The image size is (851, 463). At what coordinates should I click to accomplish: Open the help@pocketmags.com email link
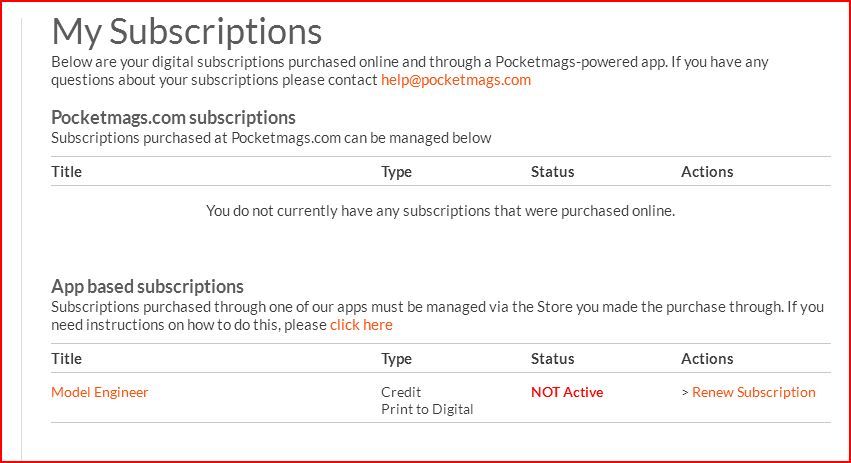pos(456,80)
